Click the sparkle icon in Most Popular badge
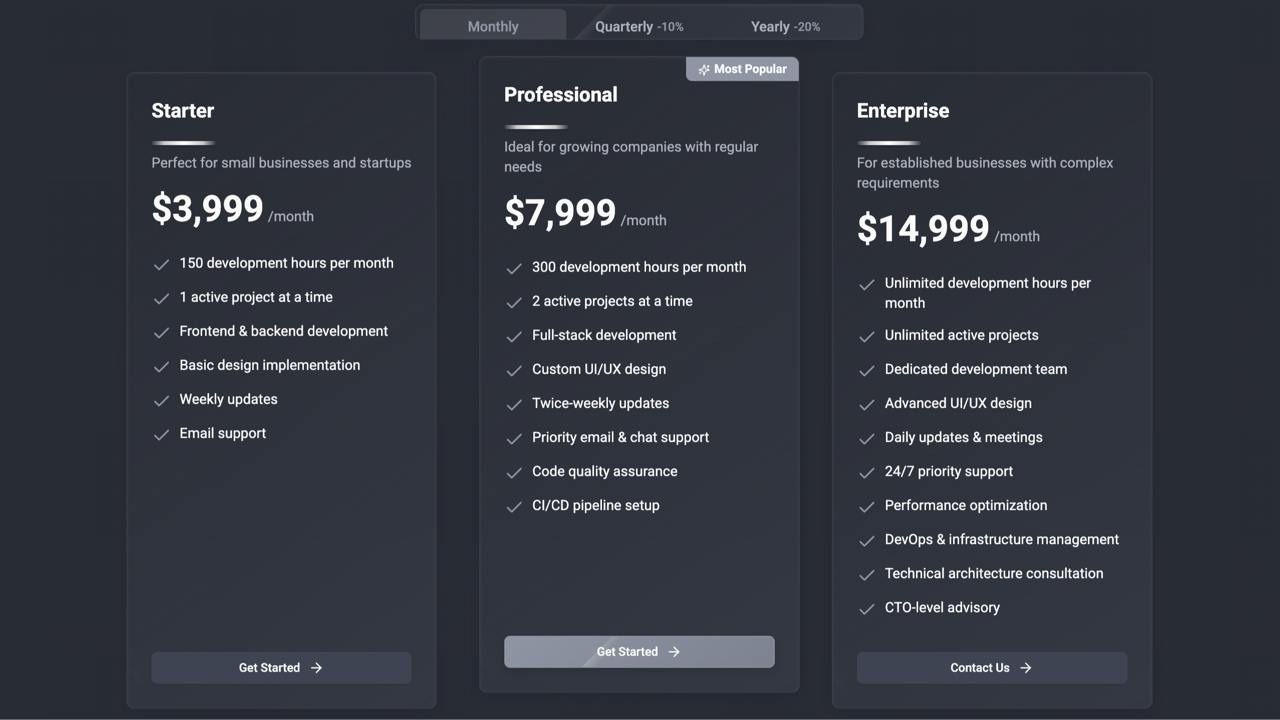The image size is (1280, 720). click(704, 69)
